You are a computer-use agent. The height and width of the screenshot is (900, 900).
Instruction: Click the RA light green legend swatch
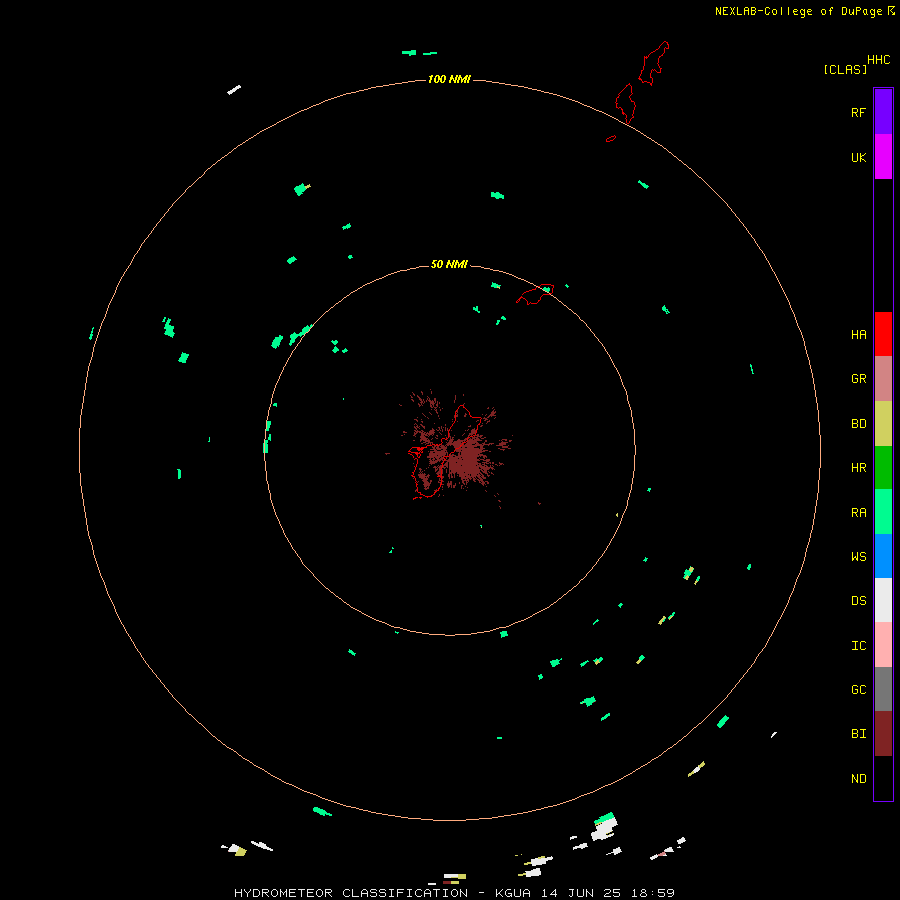pos(883,512)
